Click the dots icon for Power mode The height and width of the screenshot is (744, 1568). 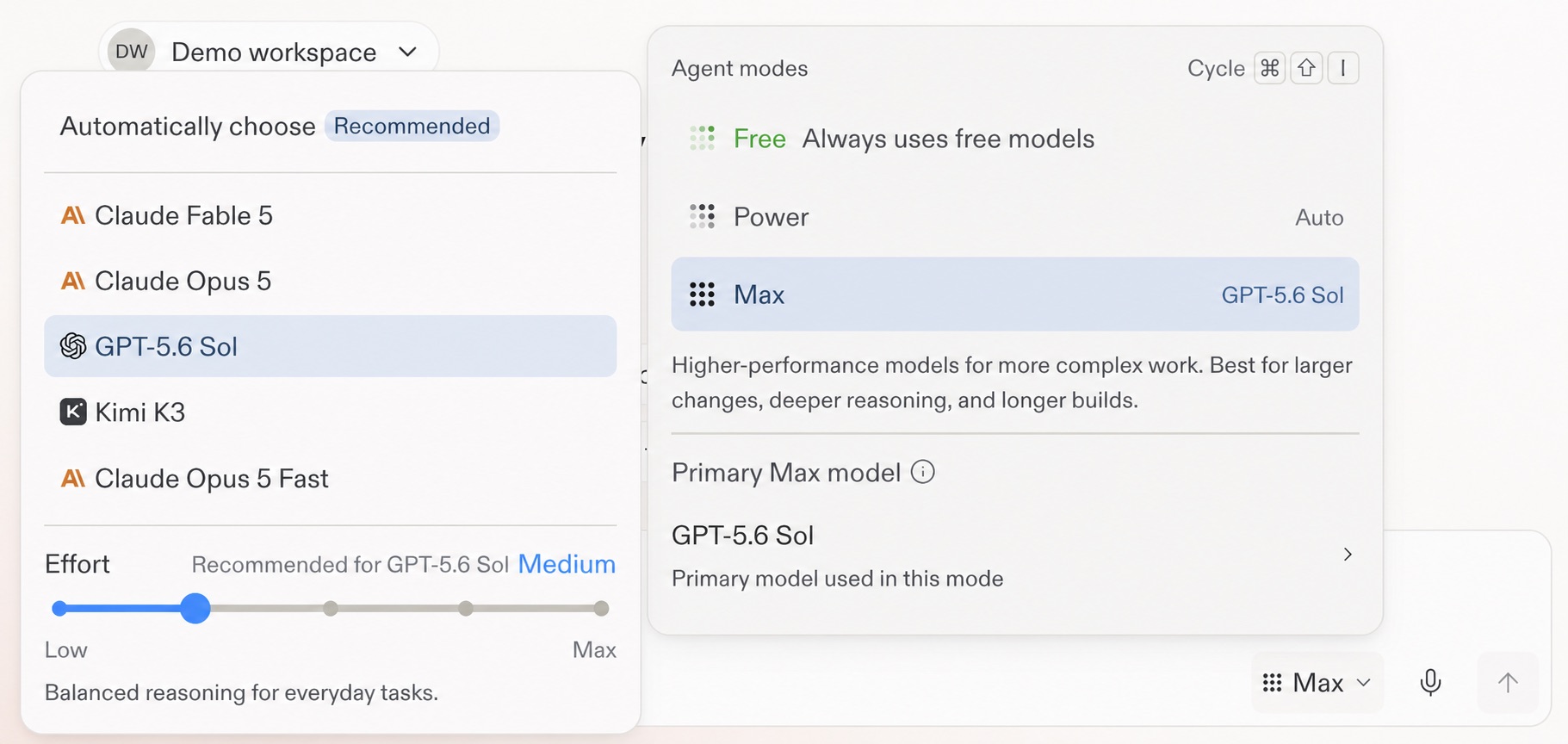703,217
